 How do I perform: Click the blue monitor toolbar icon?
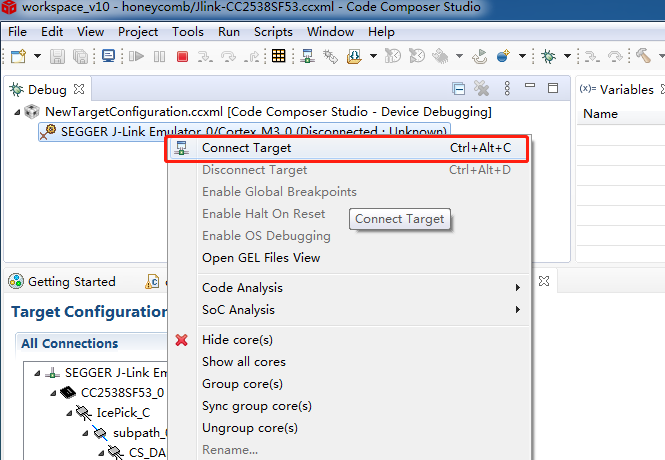pos(109,56)
